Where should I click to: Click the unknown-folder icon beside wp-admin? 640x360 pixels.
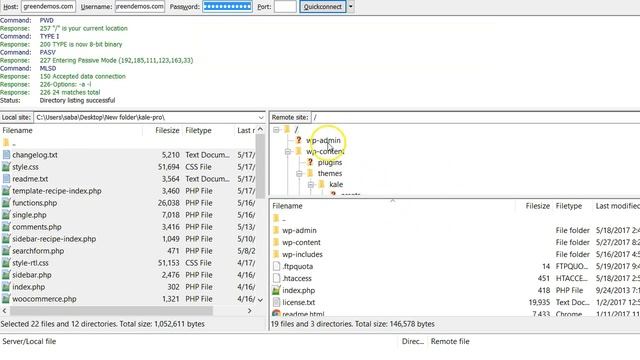coord(298,140)
